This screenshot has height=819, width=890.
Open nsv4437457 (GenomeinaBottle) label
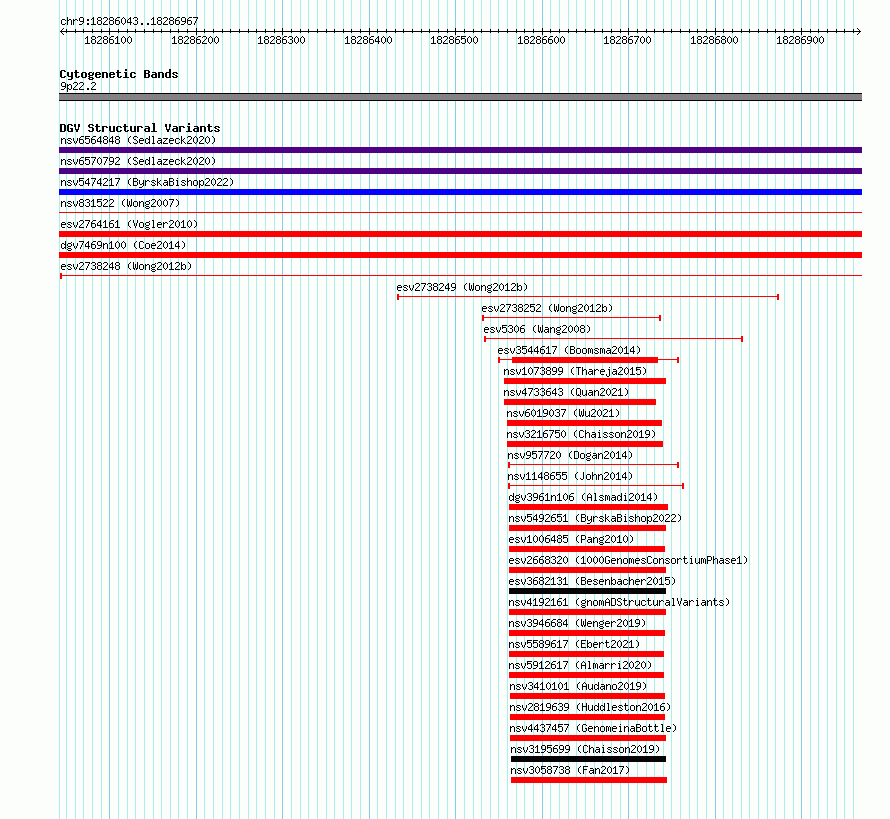pyautogui.click(x=593, y=728)
